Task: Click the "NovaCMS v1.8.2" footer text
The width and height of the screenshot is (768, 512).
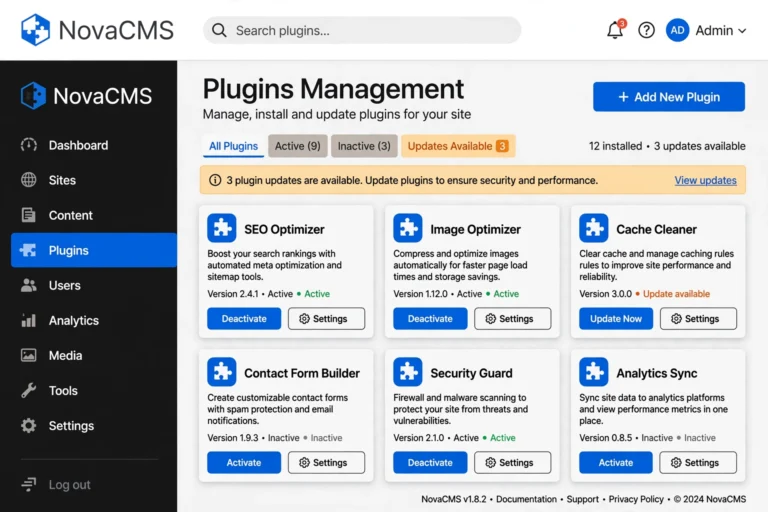Action: click(x=454, y=499)
